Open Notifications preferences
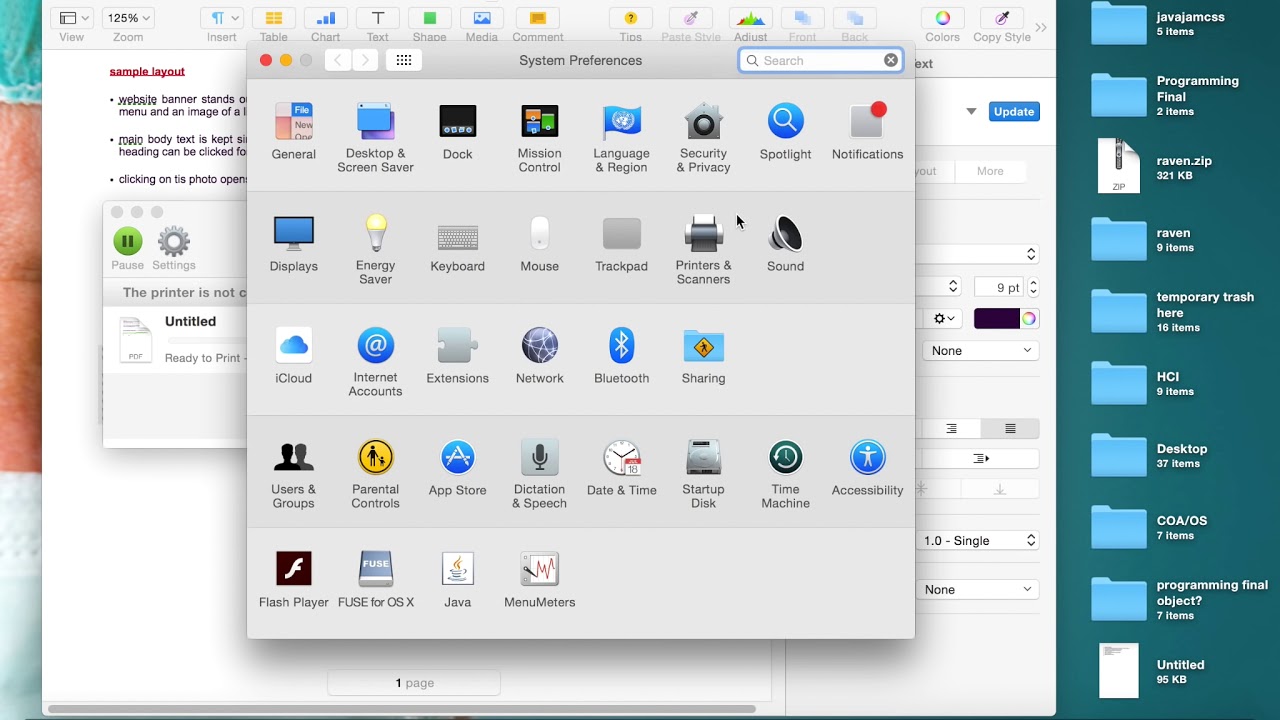Viewport: 1280px width, 720px height. 868,130
